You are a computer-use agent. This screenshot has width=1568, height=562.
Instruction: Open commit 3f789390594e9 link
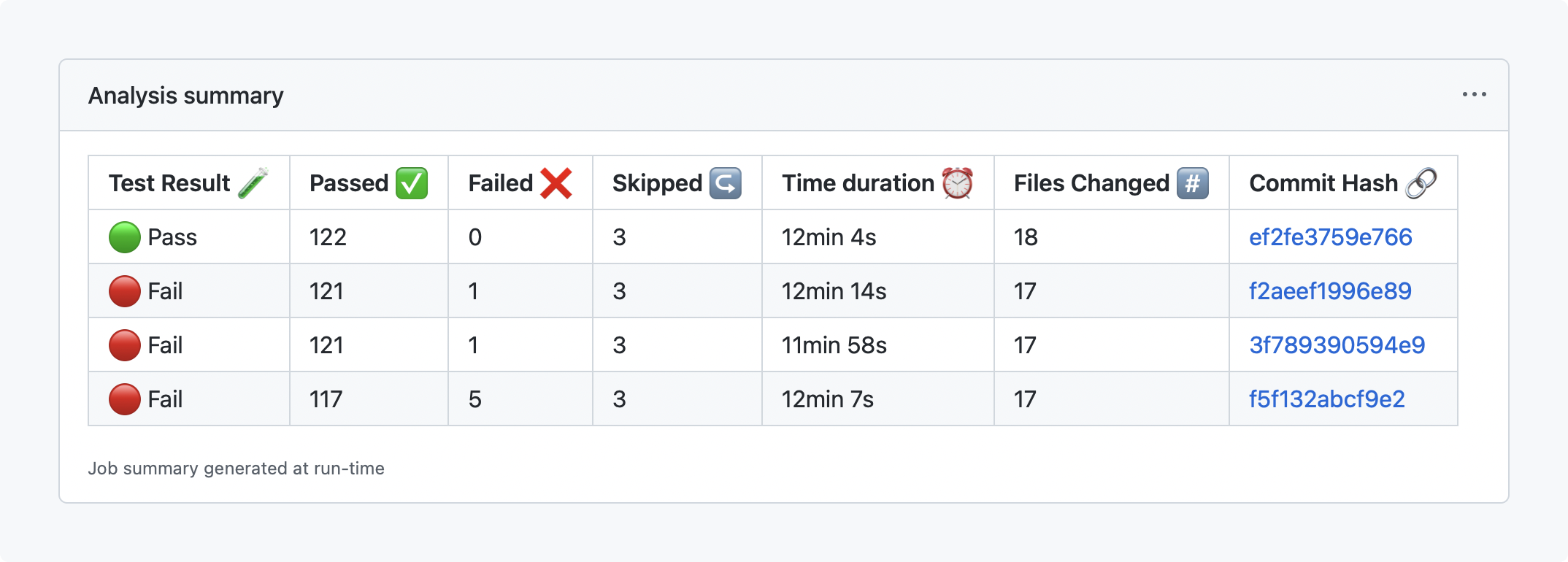tap(1337, 345)
